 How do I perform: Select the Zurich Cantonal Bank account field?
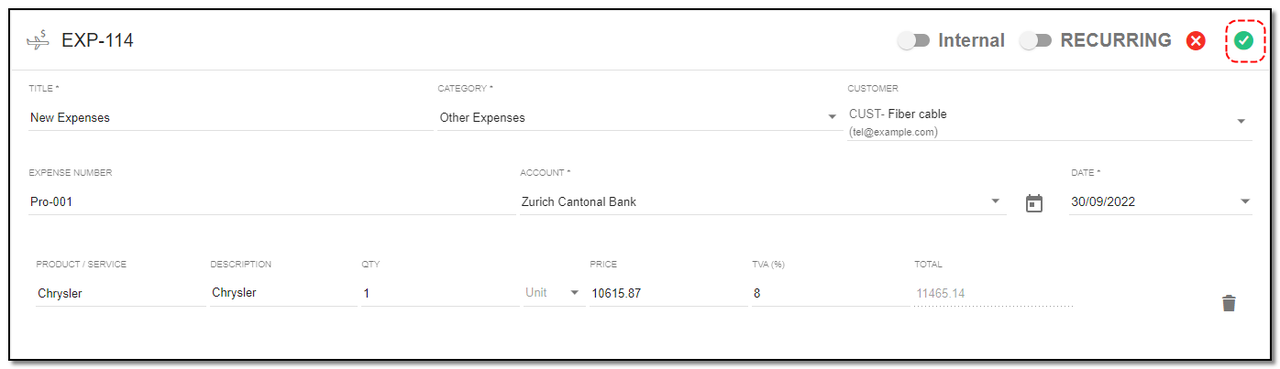point(763,201)
